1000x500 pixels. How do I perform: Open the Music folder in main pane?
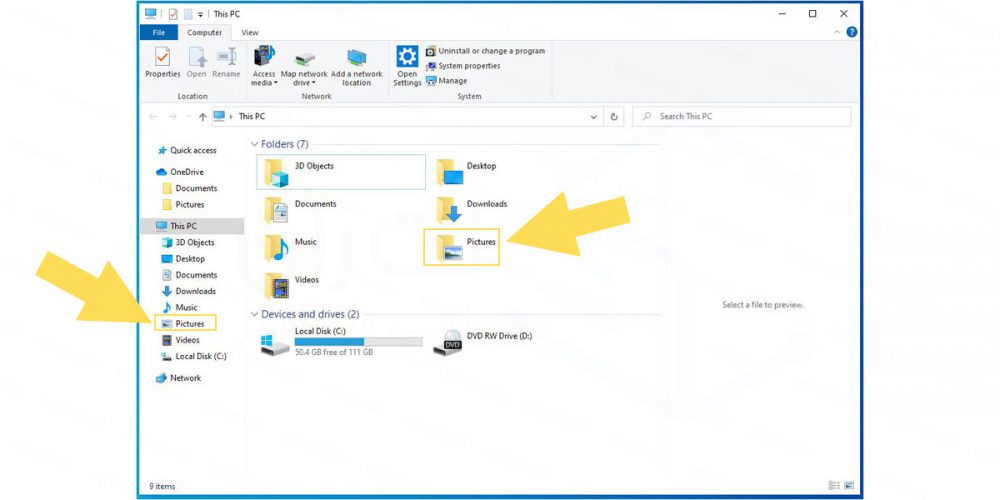(x=276, y=247)
